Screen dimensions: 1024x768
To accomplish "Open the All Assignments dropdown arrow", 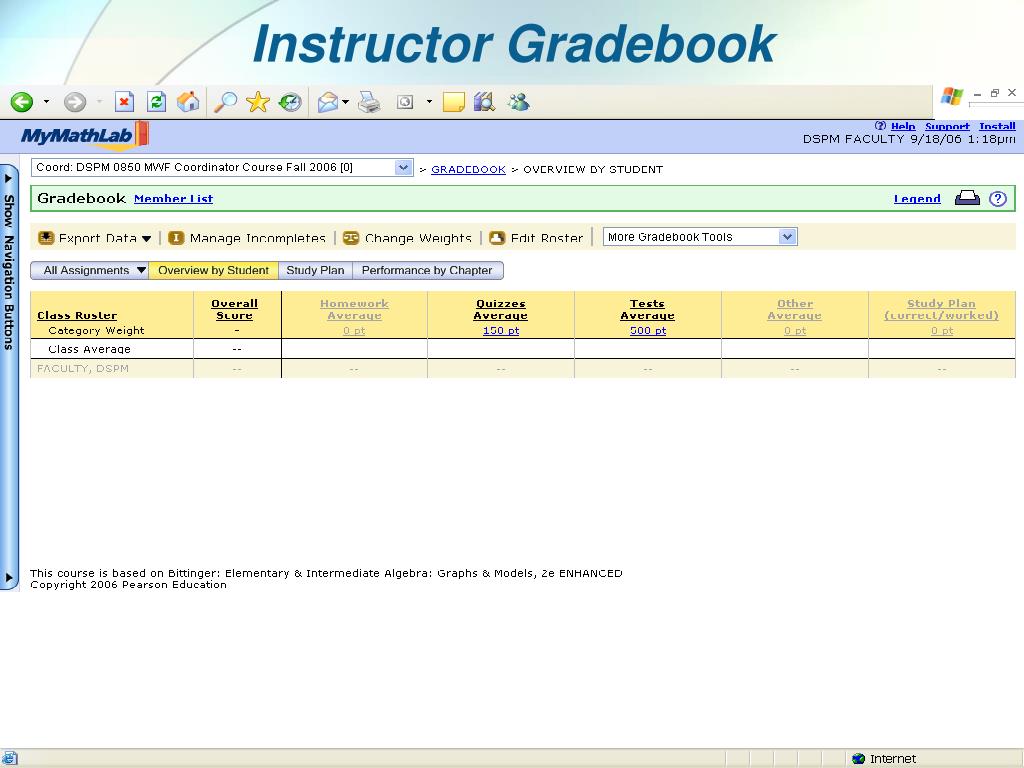I will [141, 270].
